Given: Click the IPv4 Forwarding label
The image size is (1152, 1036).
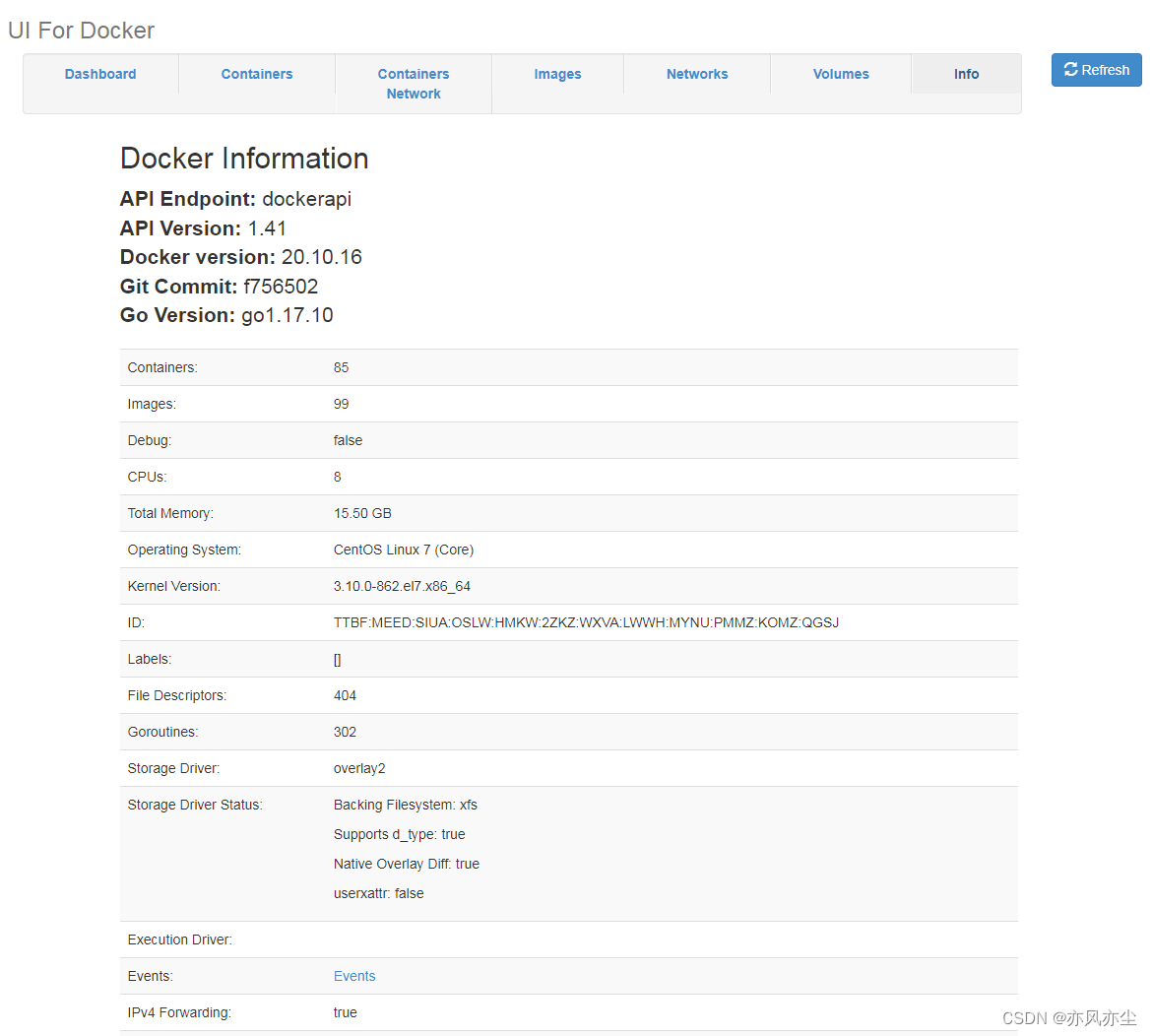Looking at the screenshot, I should coord(179,1012).
